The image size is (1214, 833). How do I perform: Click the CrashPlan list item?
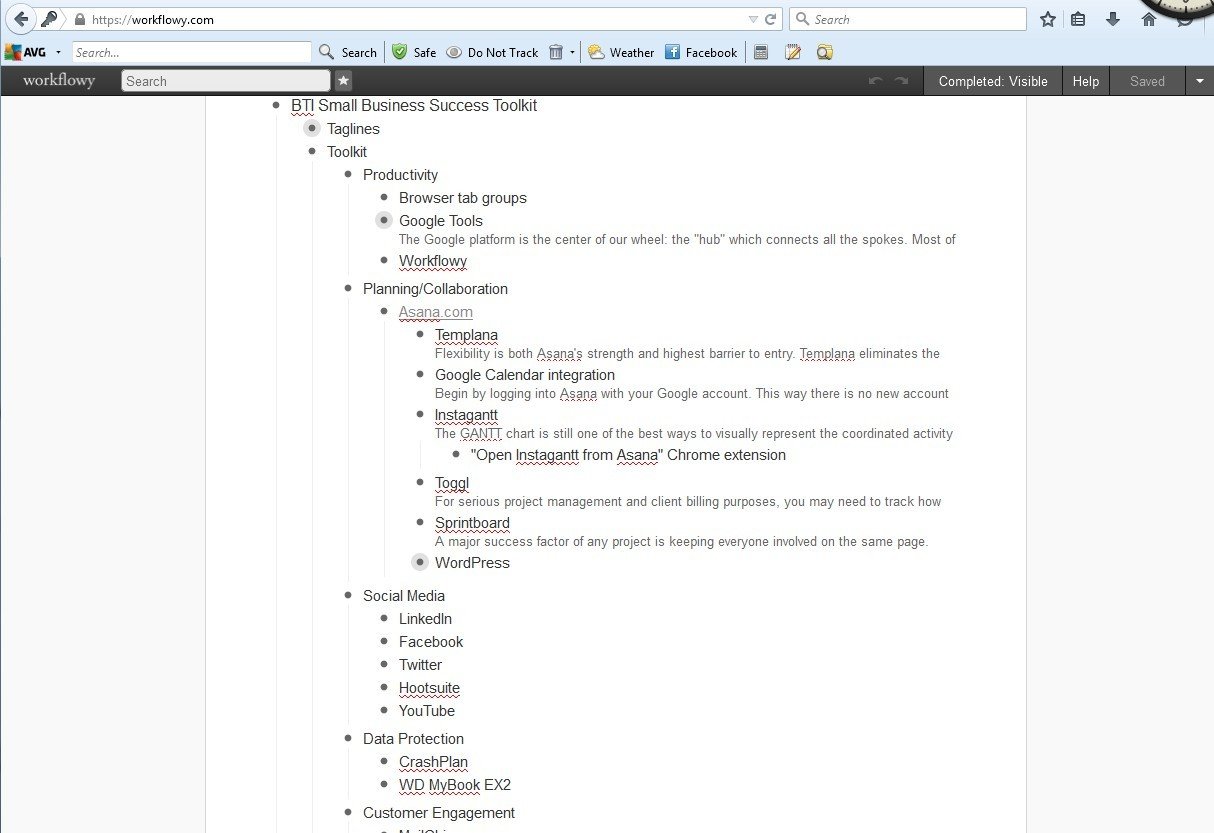coord(433,762)
